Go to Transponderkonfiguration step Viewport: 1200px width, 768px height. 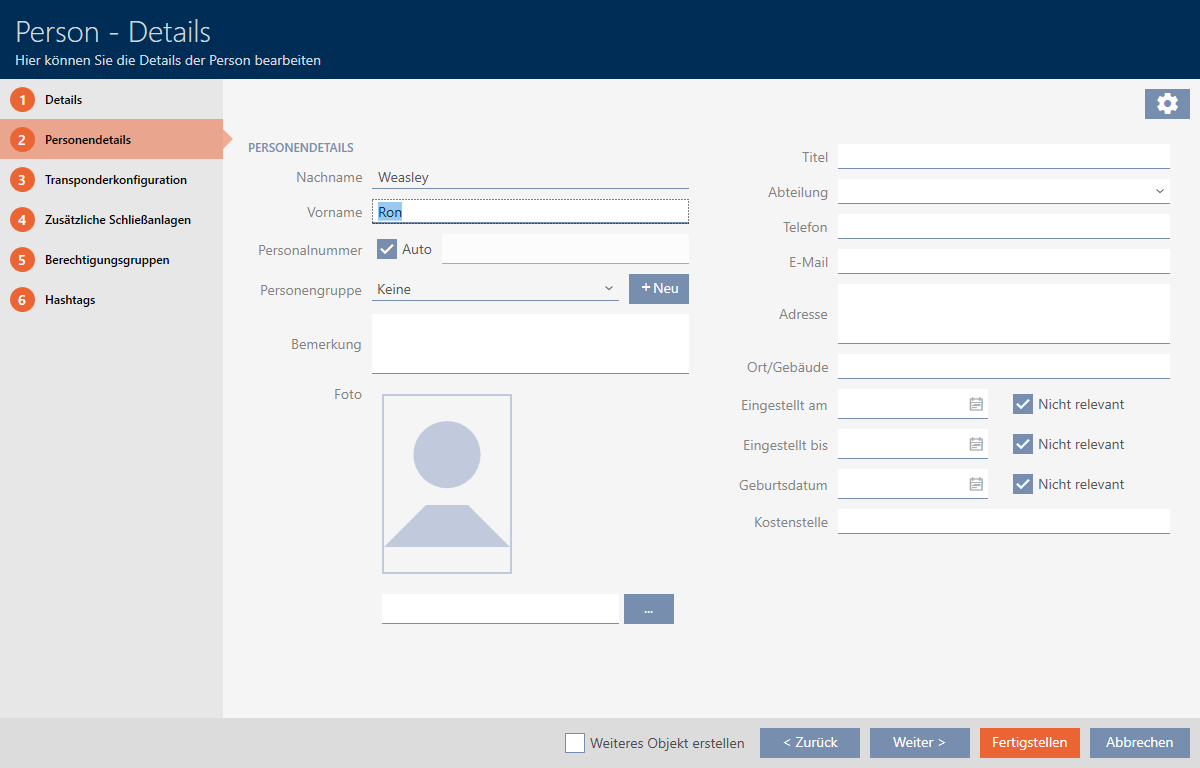tap(115, 180)
